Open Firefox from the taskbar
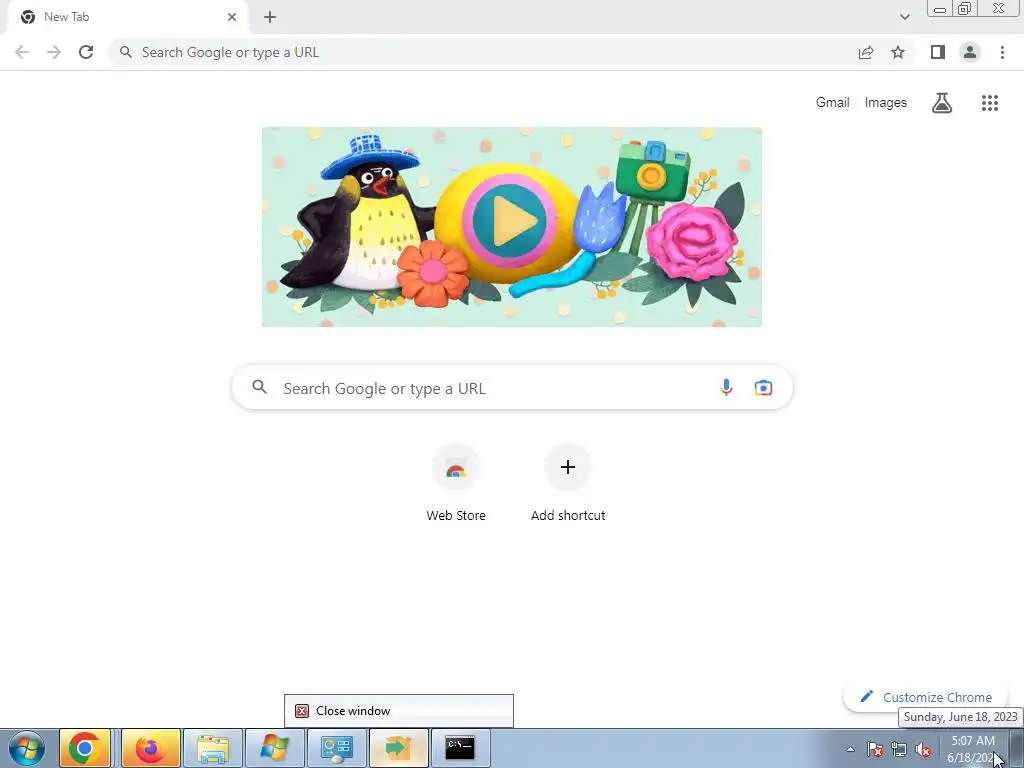 150,748
